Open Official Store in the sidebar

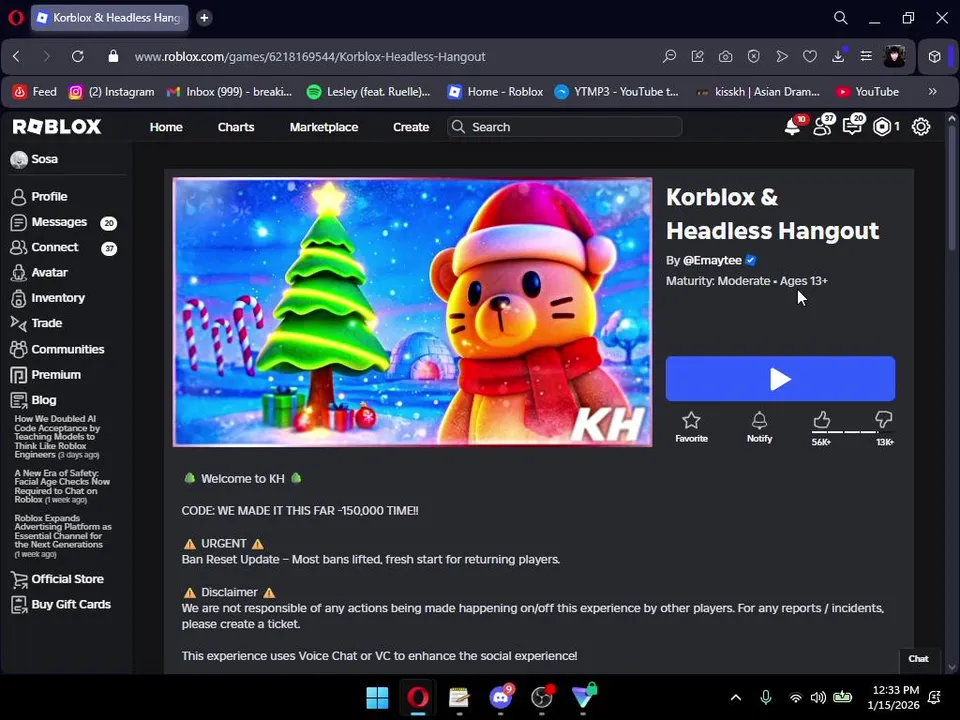pyautogui.click(x=67, y=579)
